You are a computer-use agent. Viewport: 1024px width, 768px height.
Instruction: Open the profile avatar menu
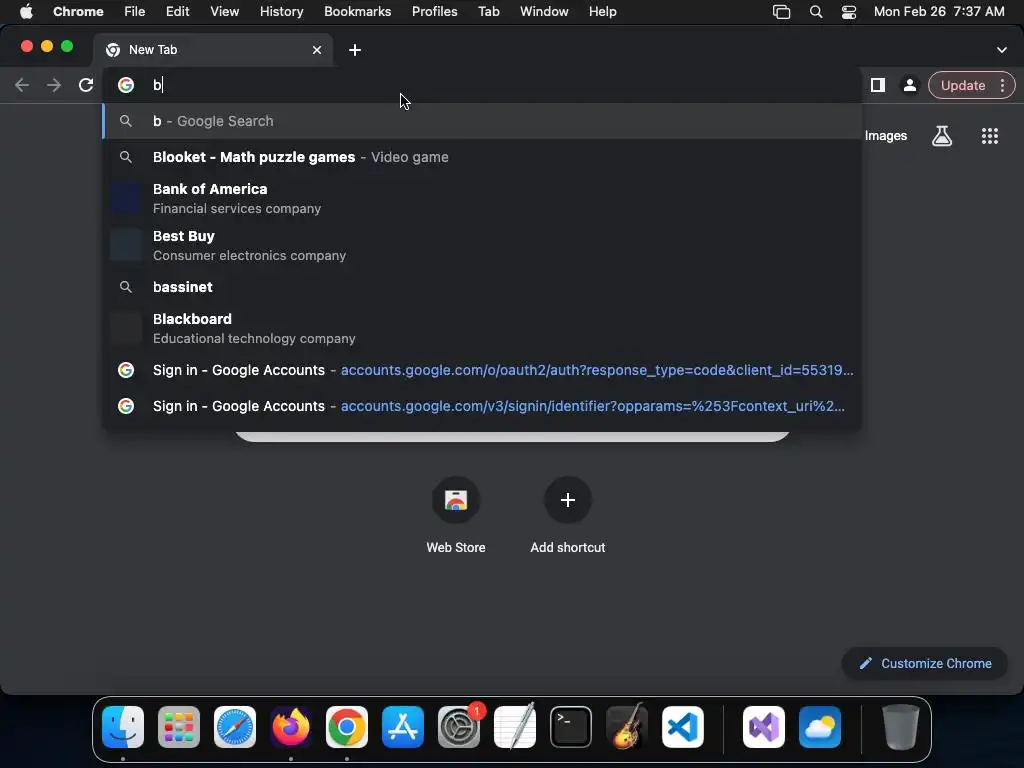pos(909,85)
